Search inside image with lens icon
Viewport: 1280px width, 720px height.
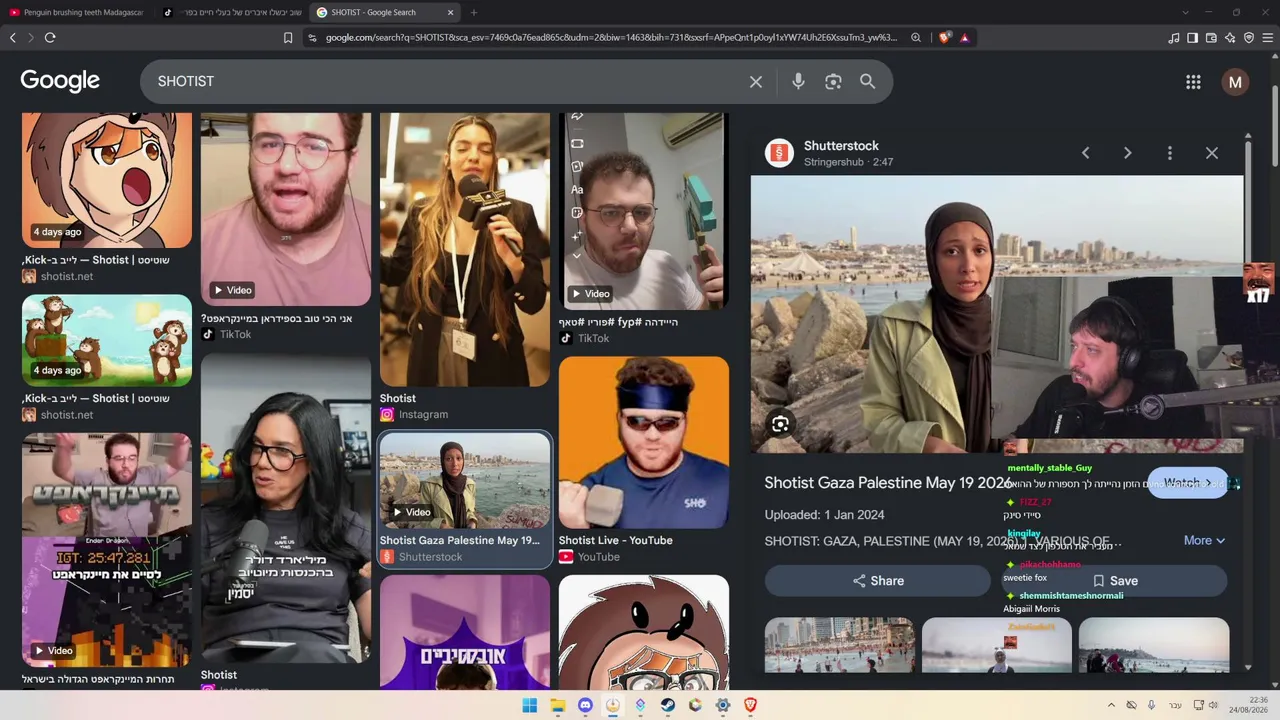pos(780,424)
